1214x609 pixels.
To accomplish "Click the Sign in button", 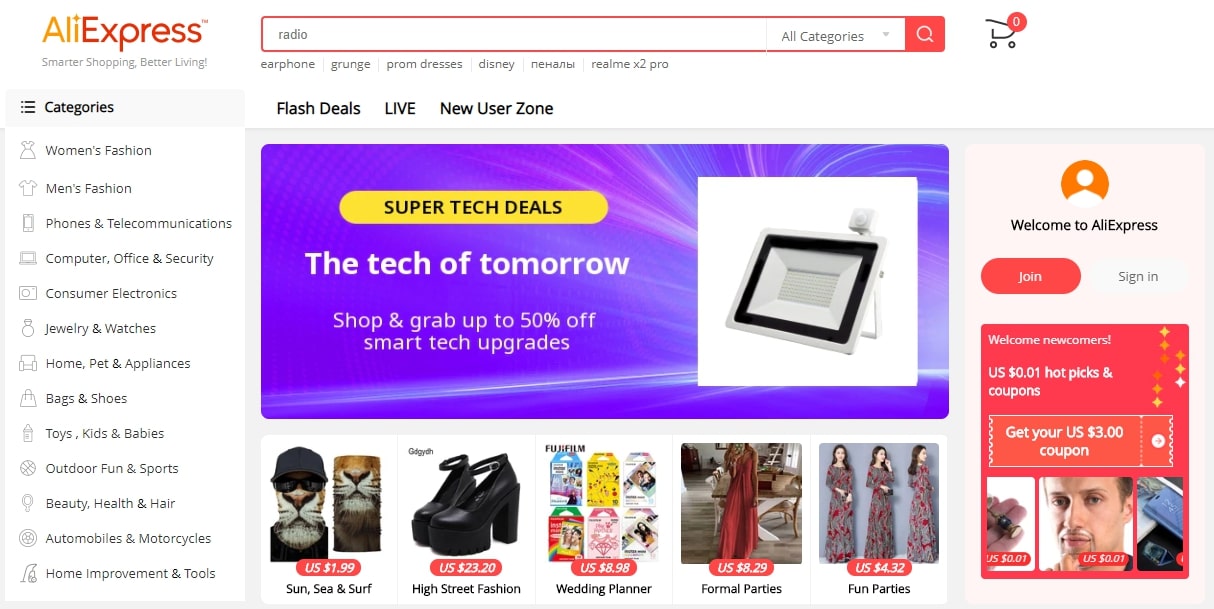I will click(1138, 276).
